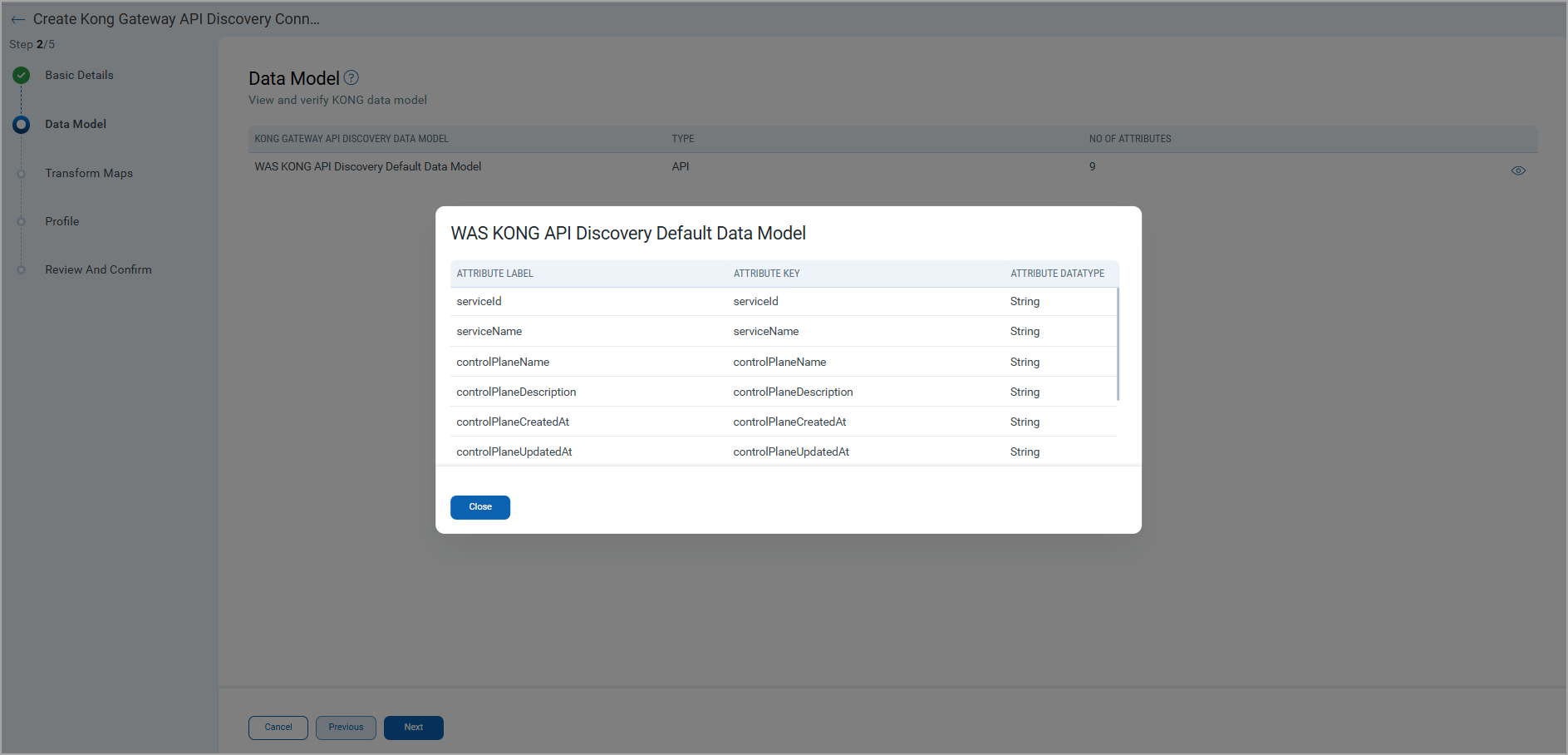Click the ATTRIBUTE KEY column header
Viewport: 1568px width, 755px height.
coord(767,274)
